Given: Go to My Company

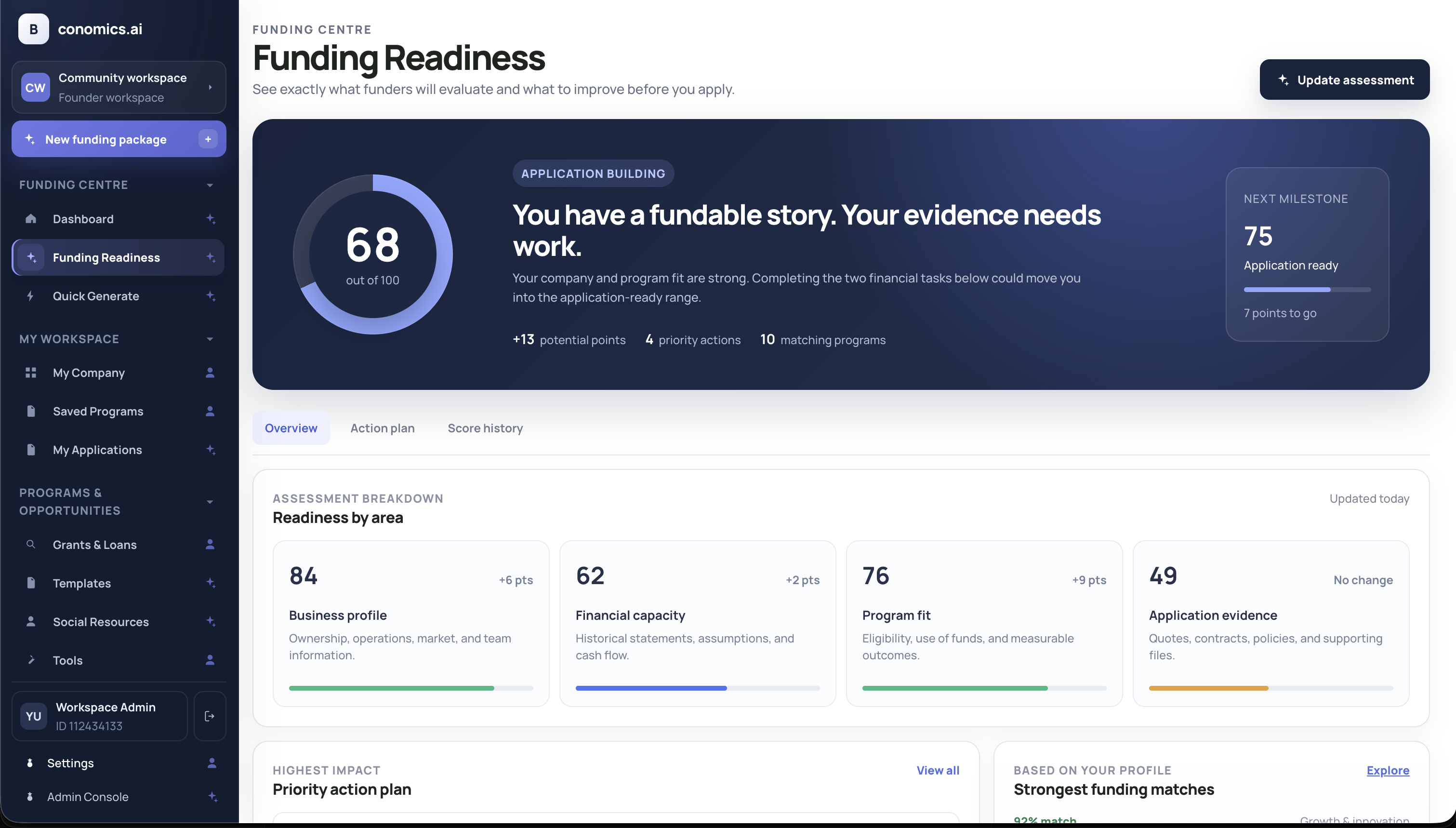Looking at the screenshot, I should pyautogui.click(x=118, y=373).
